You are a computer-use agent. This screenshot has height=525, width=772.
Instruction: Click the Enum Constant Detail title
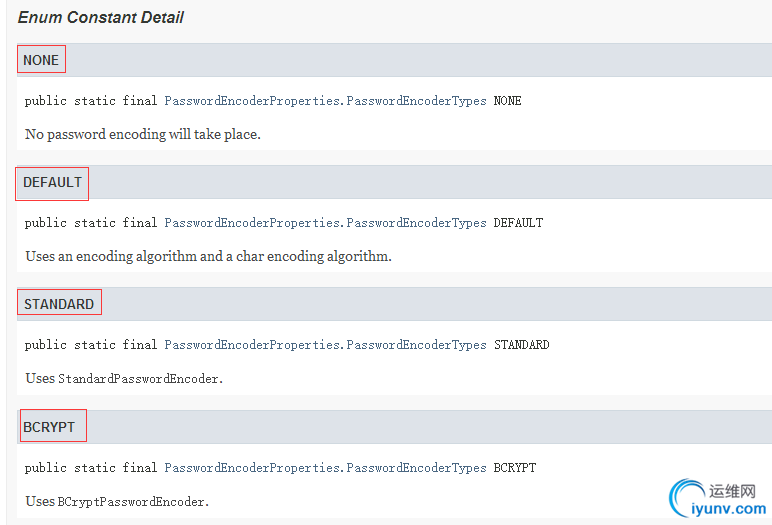pos(100,18)
